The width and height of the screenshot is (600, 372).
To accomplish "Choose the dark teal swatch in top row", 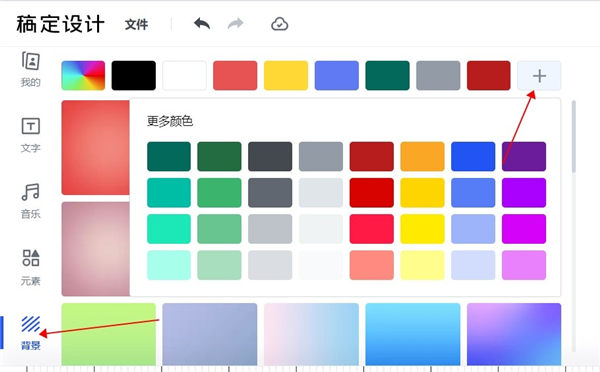I will (x=387, y=75).
